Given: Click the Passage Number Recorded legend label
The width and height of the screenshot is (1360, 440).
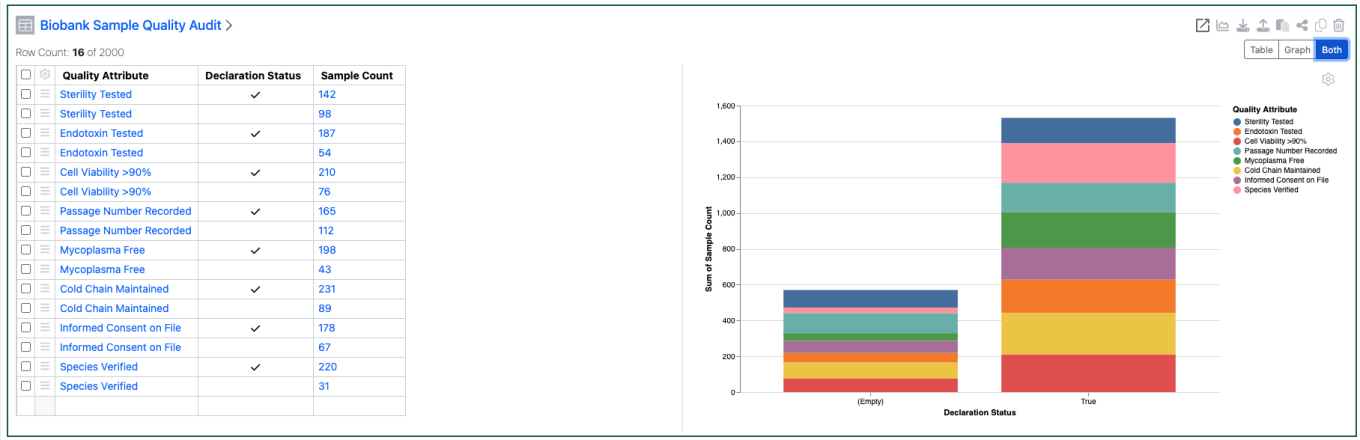Looking at the screenshot, I should (1290, 151).
